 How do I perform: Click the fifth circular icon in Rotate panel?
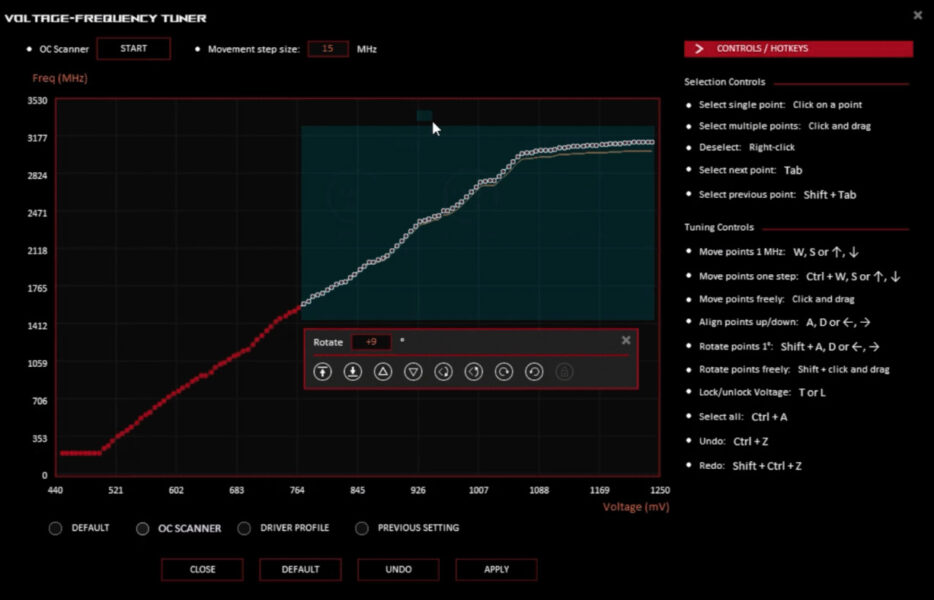(443, 371)
